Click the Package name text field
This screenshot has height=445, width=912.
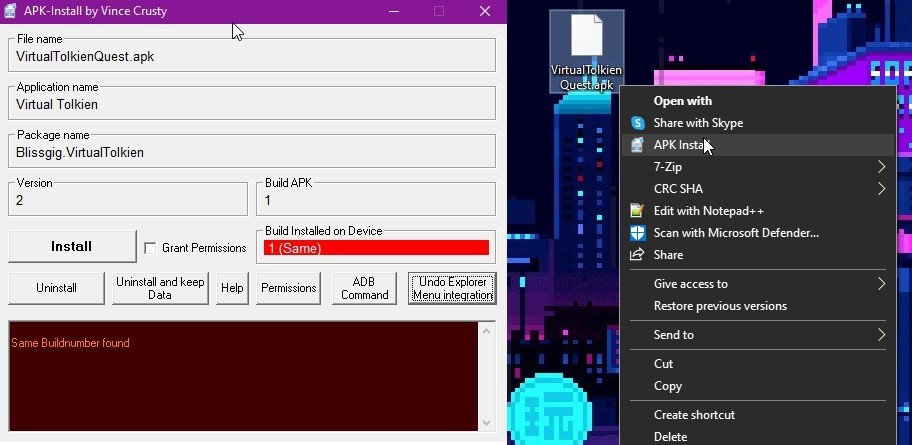click(252, 152)
